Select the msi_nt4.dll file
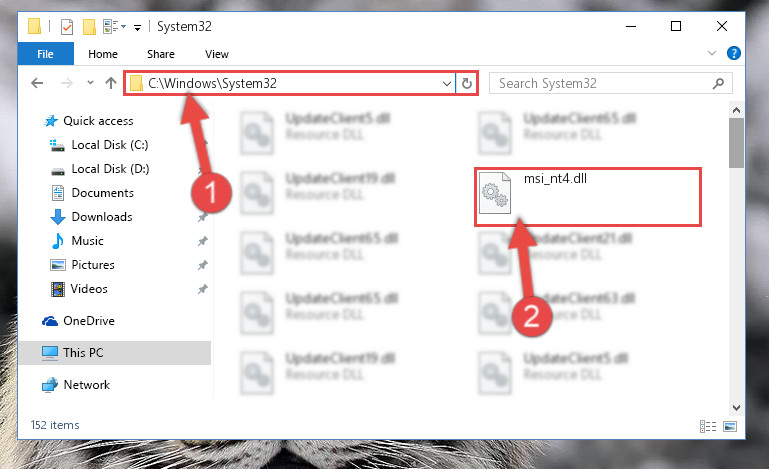The height and width of the screenshot is (469, 769). (x=588, y=197)
